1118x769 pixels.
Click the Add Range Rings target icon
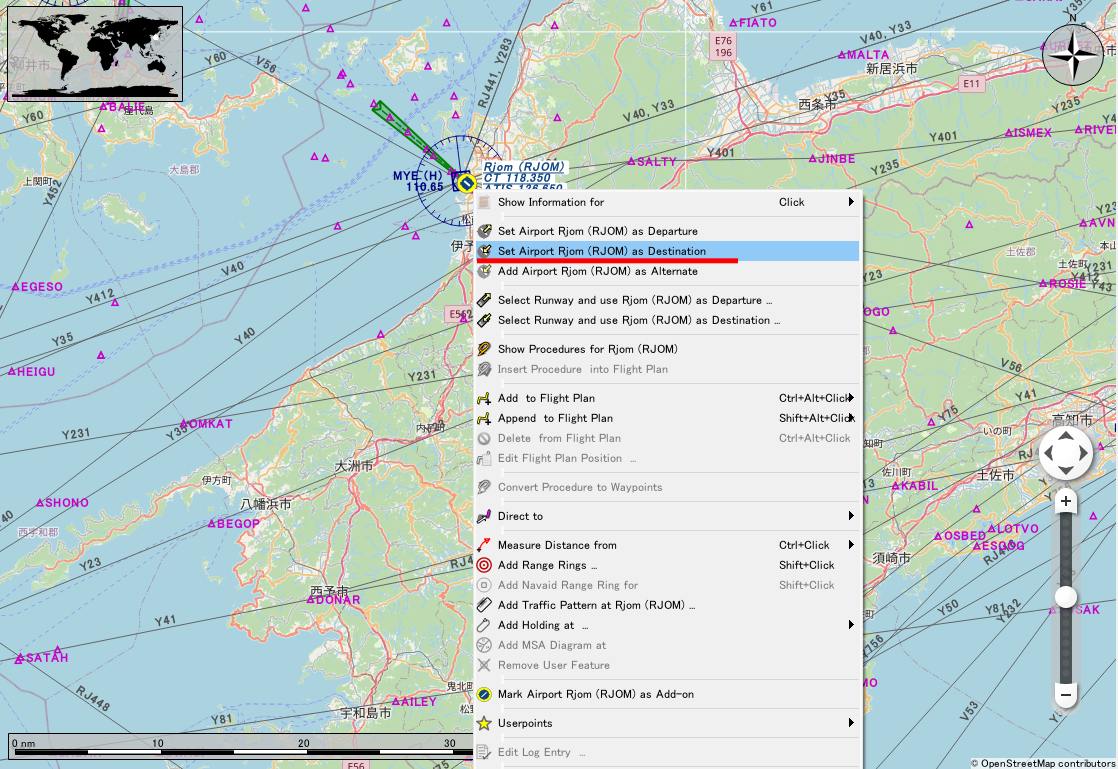pos(484,565)
